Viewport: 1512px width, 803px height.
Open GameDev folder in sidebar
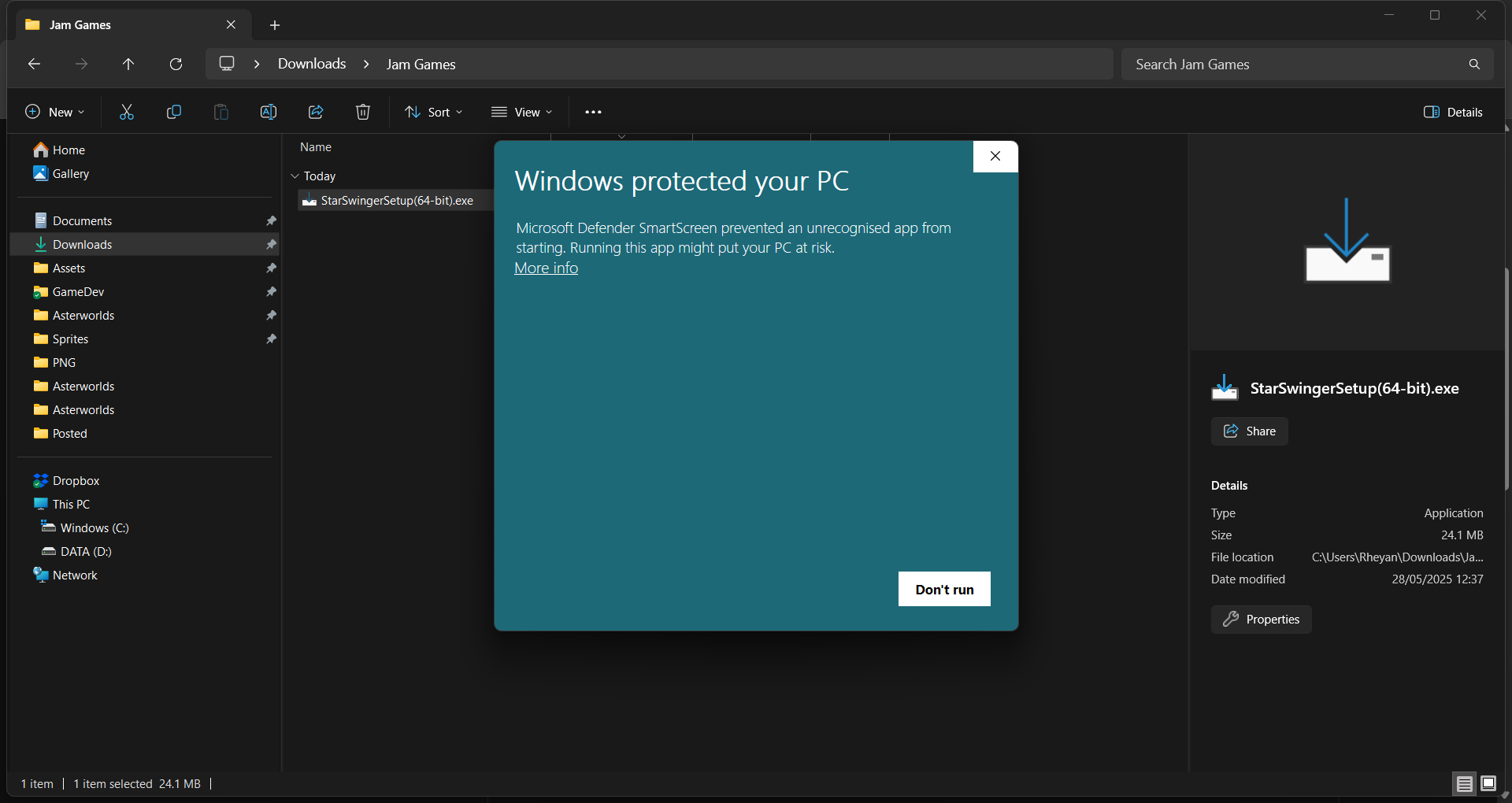78,291
